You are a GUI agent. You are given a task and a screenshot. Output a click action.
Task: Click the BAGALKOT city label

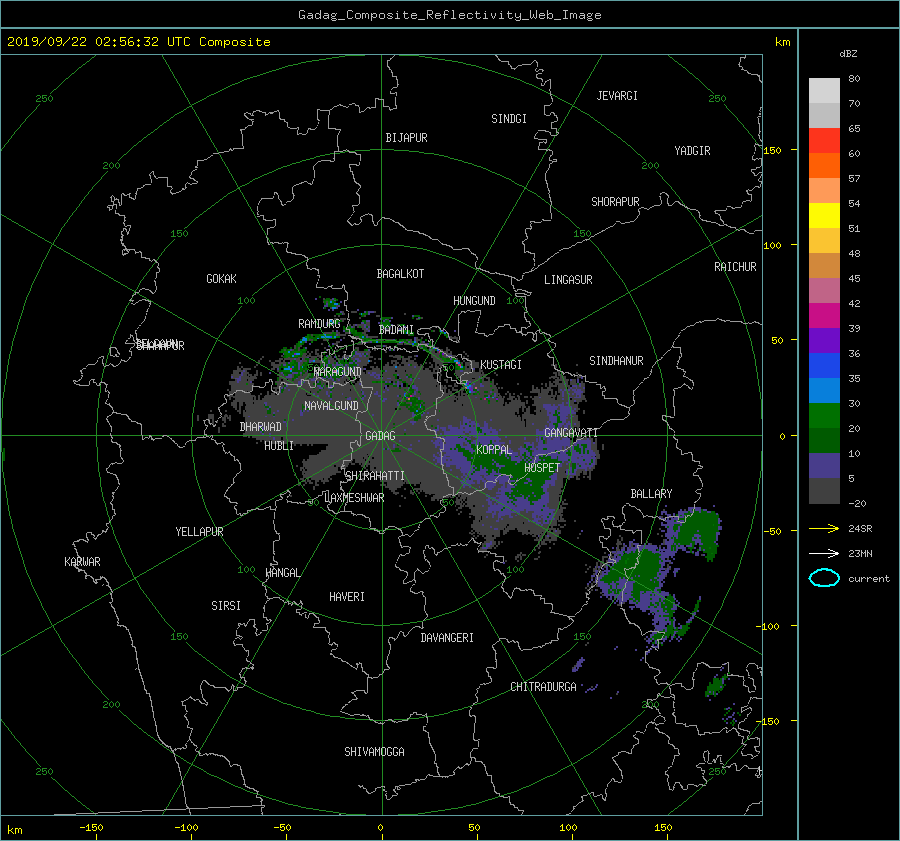click(x=400, y=274)
